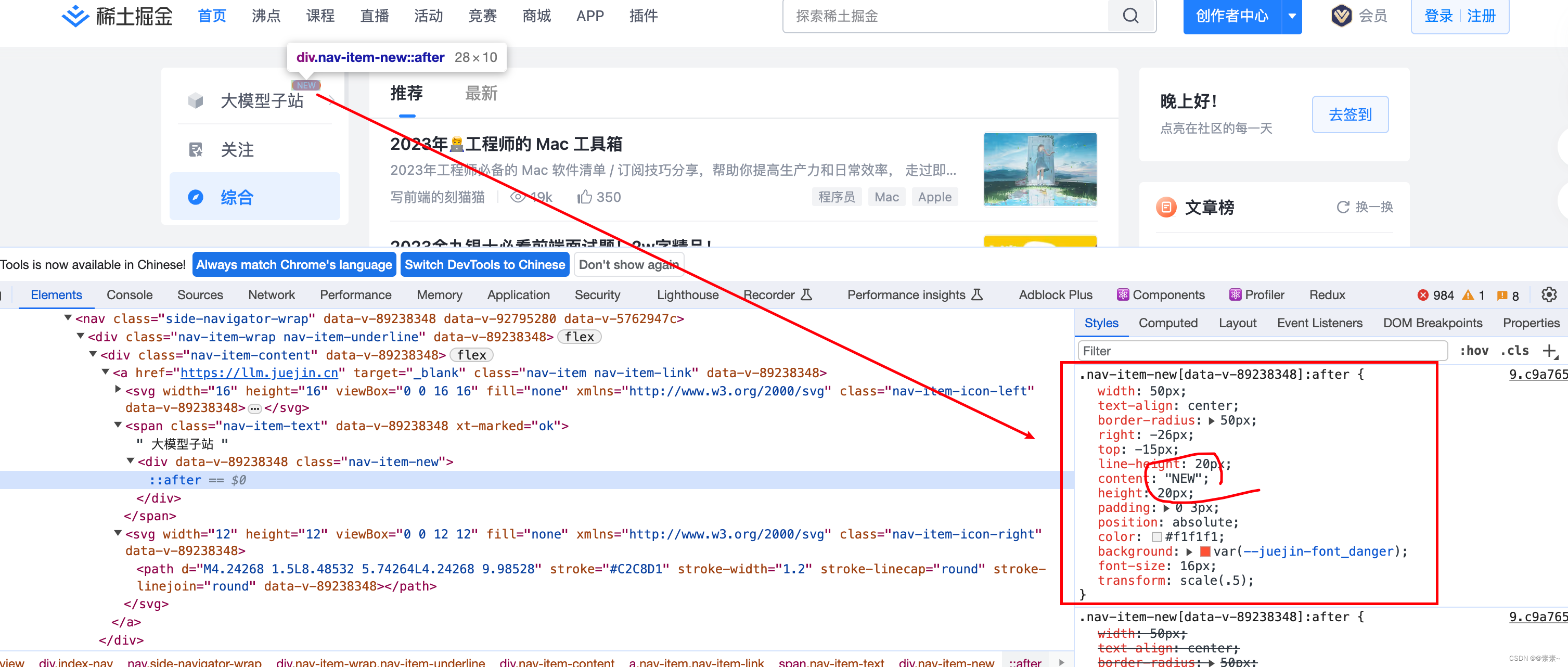Click the flex badge on nav-item-content div

coord(471,355)
